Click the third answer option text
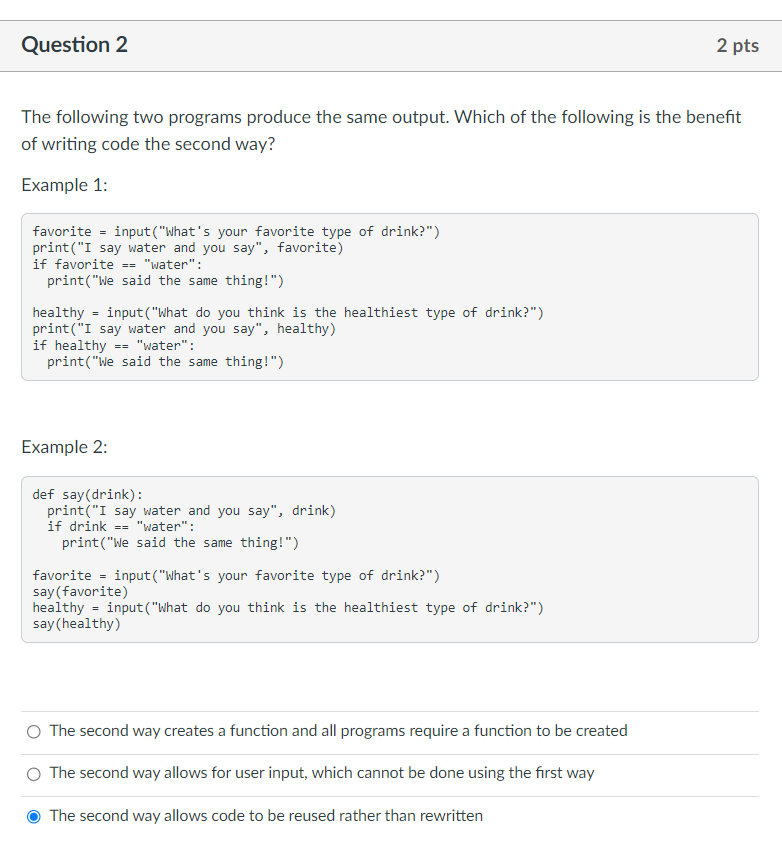This screenshot has height=858, width=782. pos(267,816)
